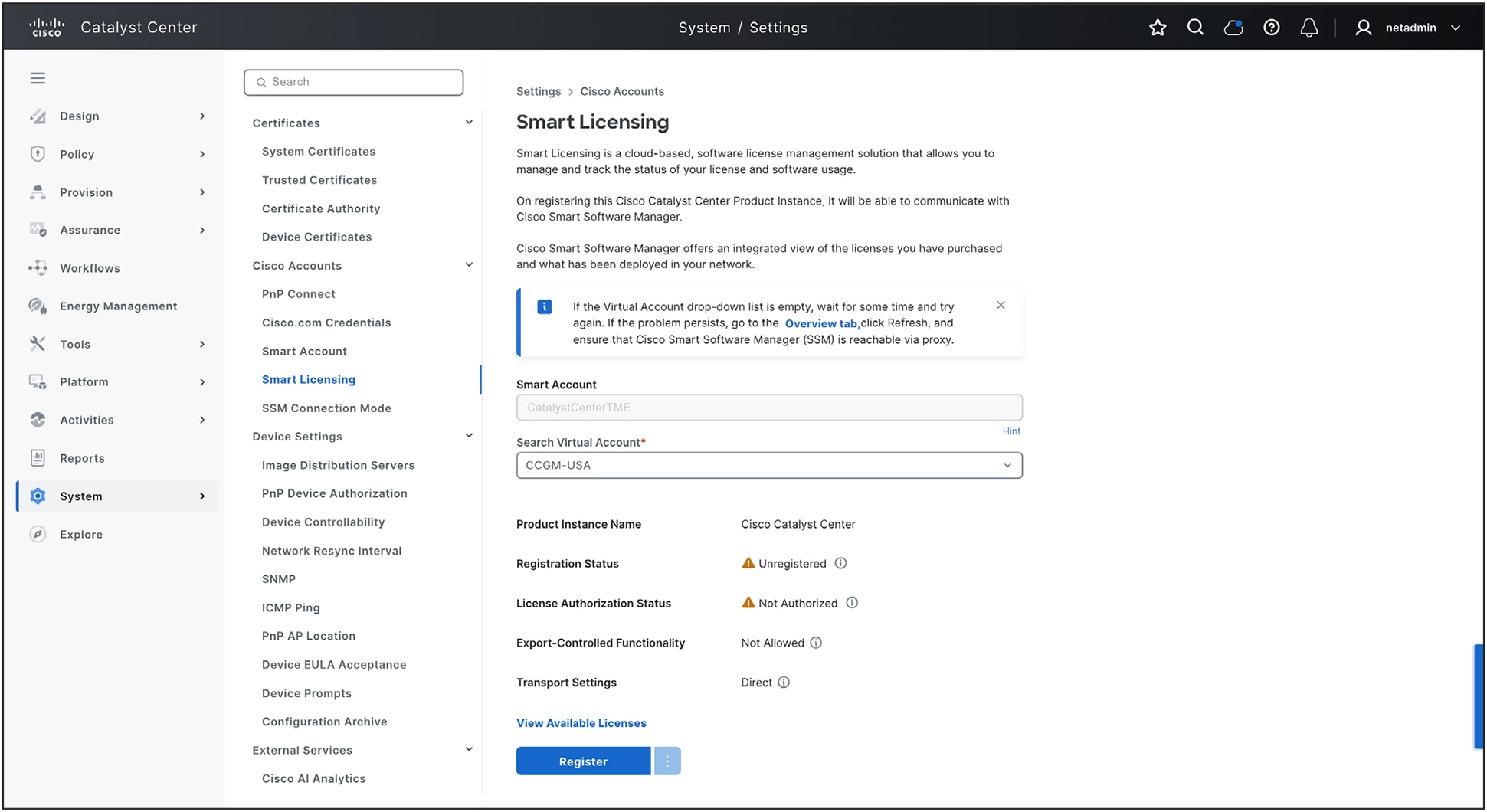Toggle the navigation sidebar with the hamburger icon
The image size is (1487, 812).
point(37,77)
